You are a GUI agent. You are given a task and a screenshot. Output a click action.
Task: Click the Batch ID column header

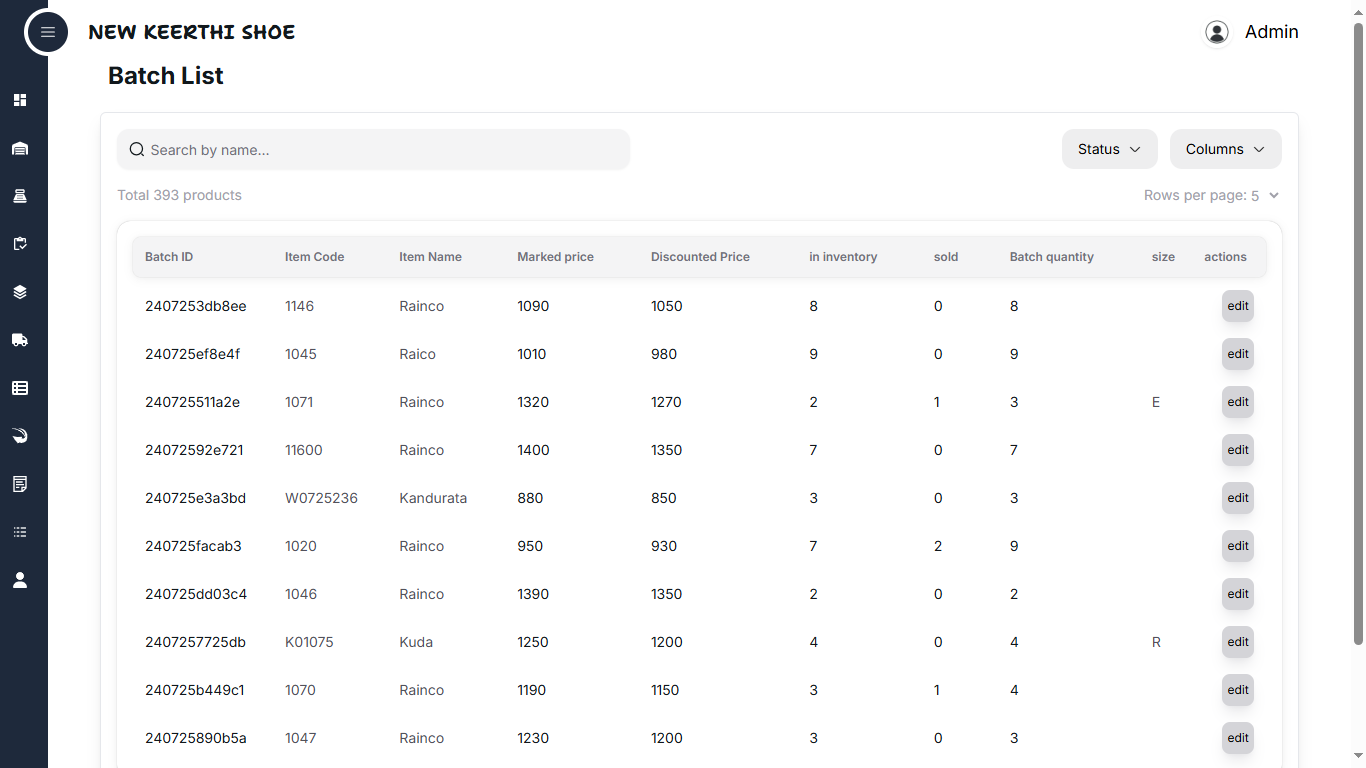point(169,257)
